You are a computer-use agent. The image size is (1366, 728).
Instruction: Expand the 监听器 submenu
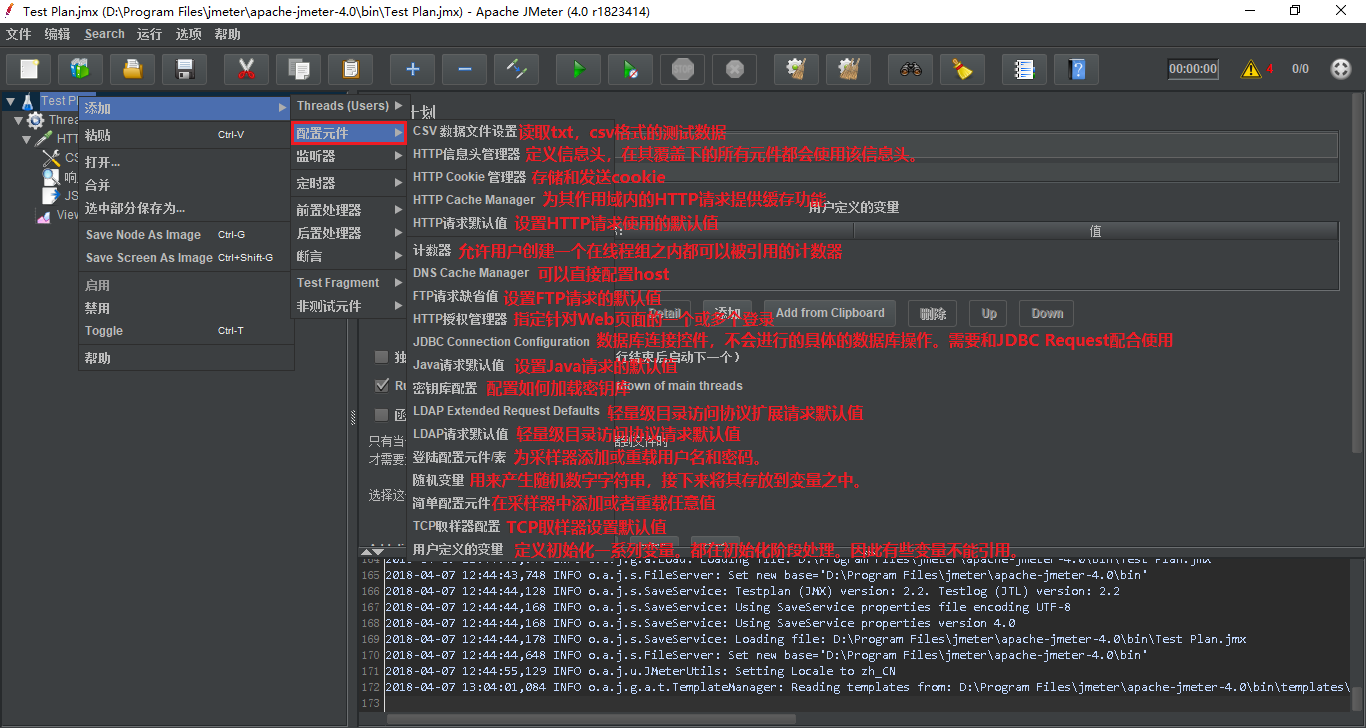(x=349, y=156)
